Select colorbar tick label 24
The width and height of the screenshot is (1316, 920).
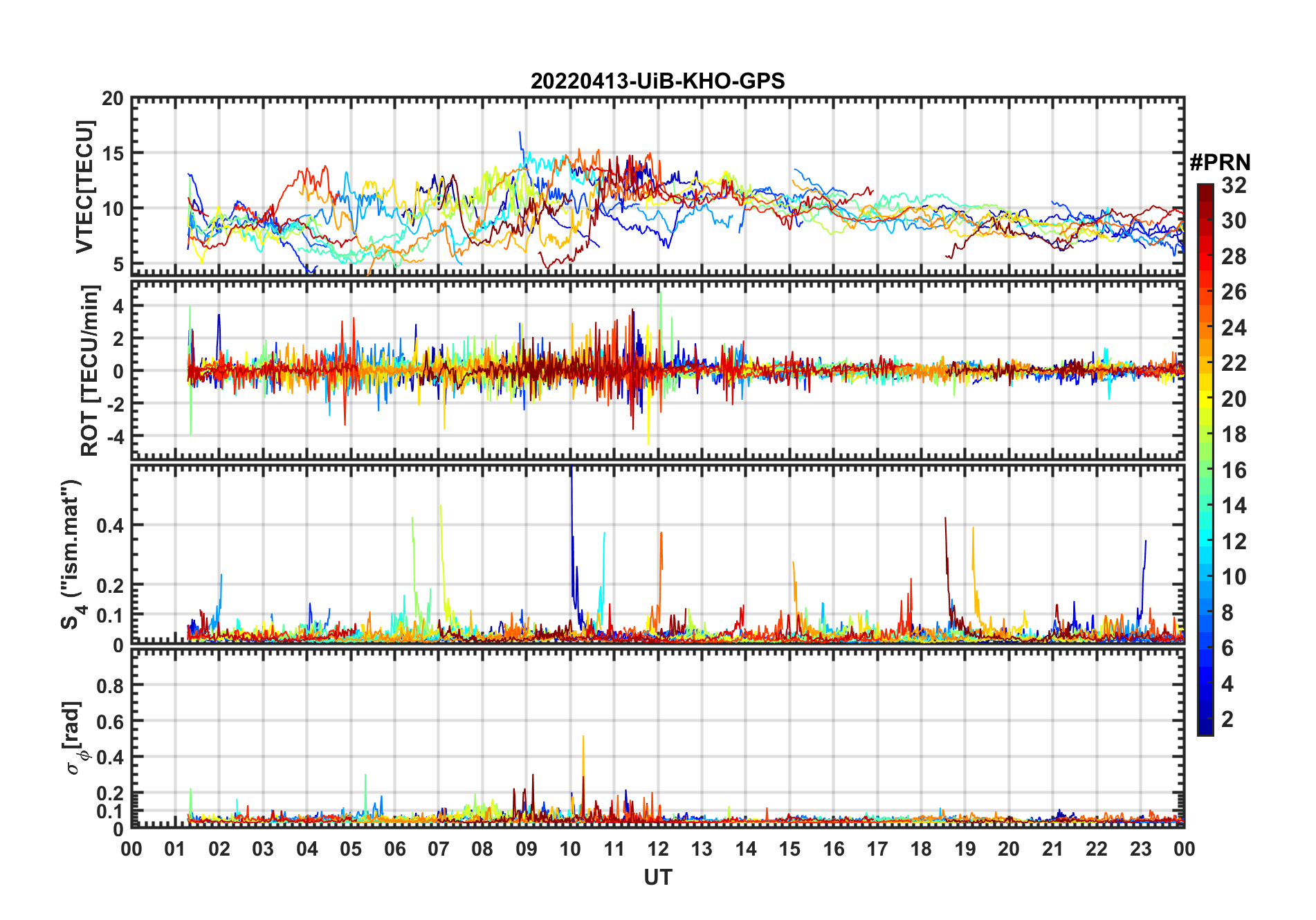(1234, 328)
